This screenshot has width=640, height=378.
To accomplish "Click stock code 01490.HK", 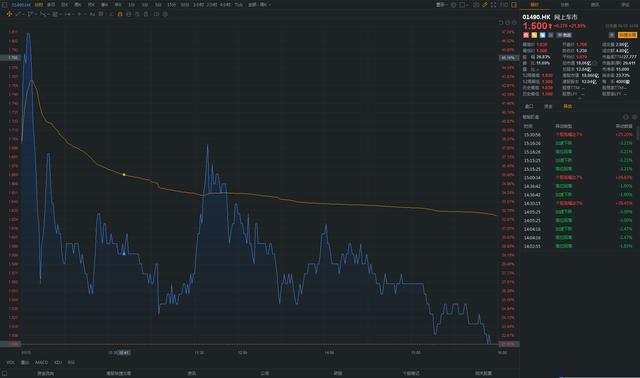I will pos(536,17).
